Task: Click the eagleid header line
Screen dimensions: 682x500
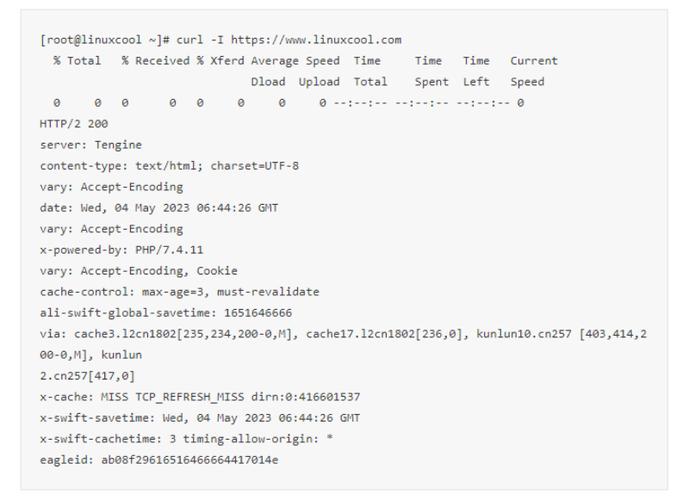Action: pos(159,460)
